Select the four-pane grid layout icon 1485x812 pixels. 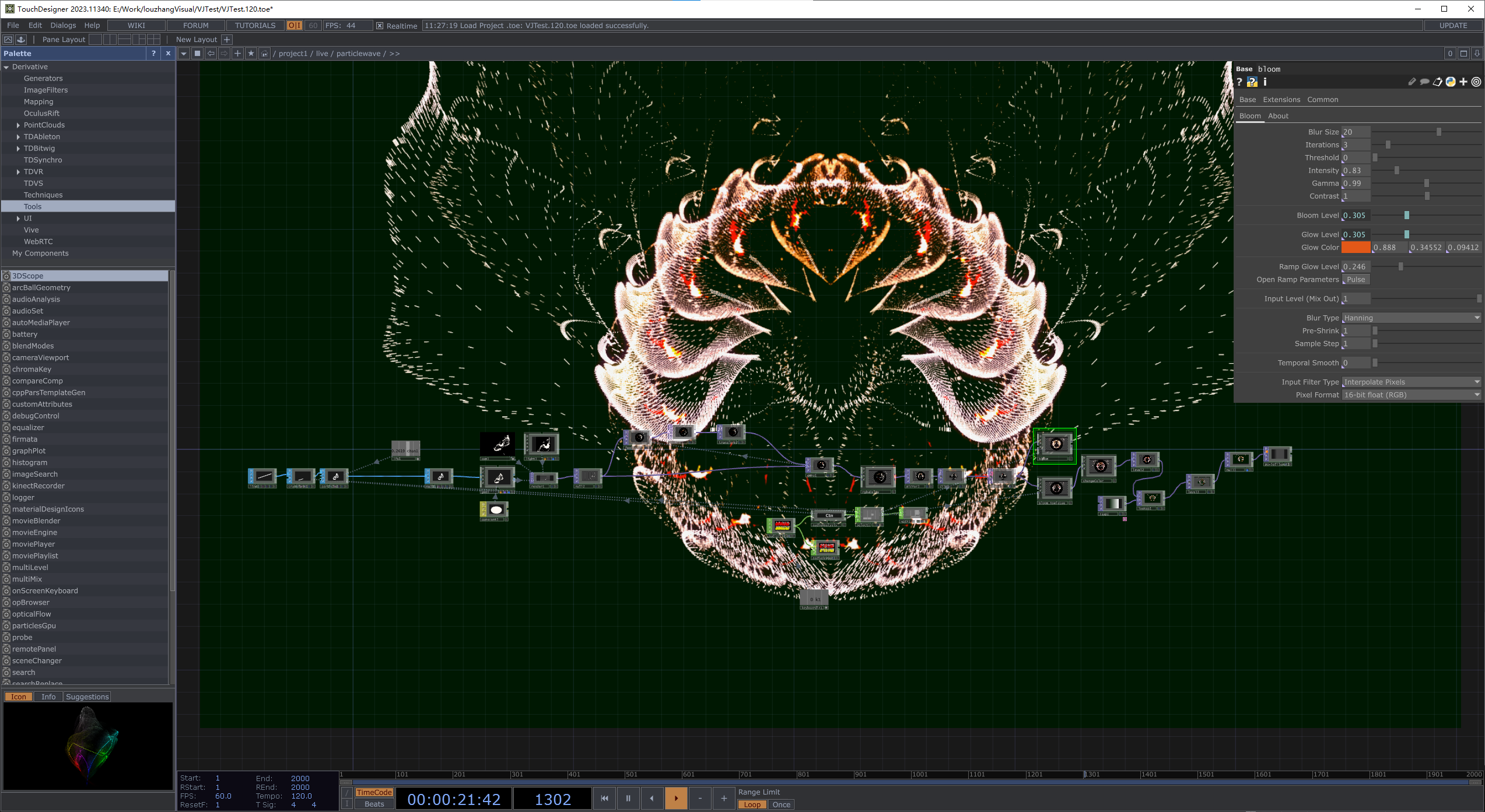pos(153,40)
